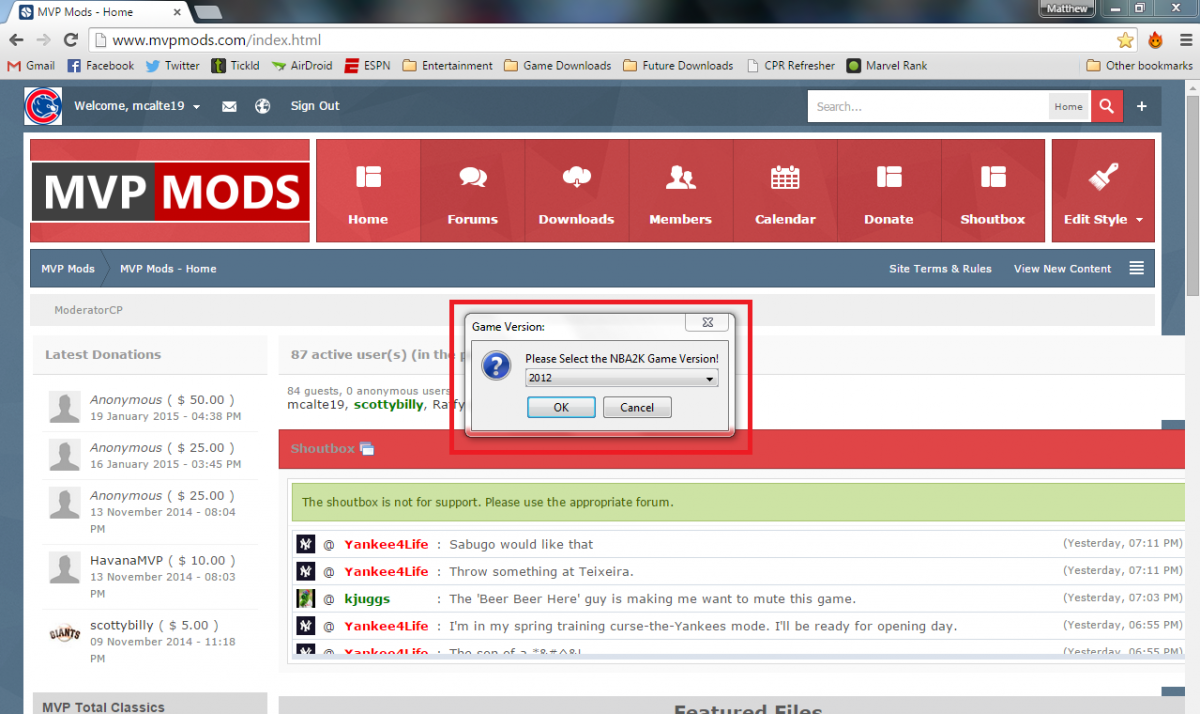This screenshot has height=714, width=1200.
Task: Open the Calendar navigation tile
Action: [x=785, y=191]
